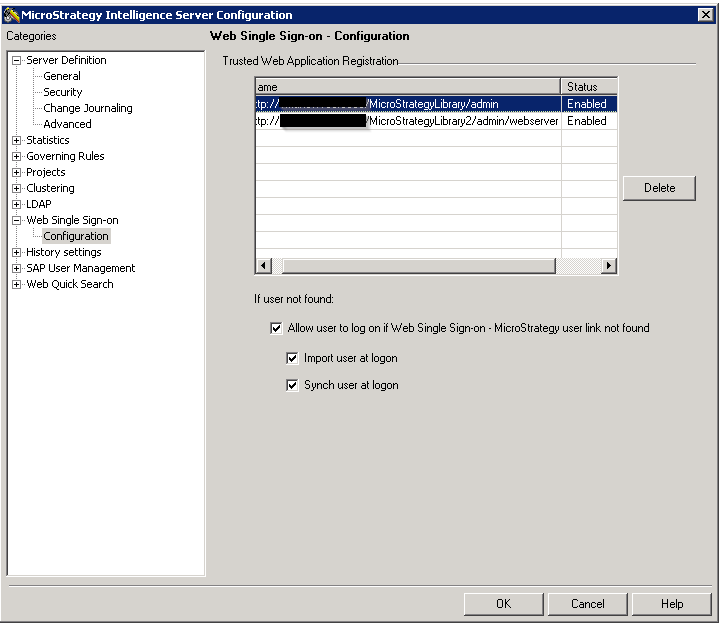Select the Projects tree label
721x626 pixels.
[x=46, y=172]
